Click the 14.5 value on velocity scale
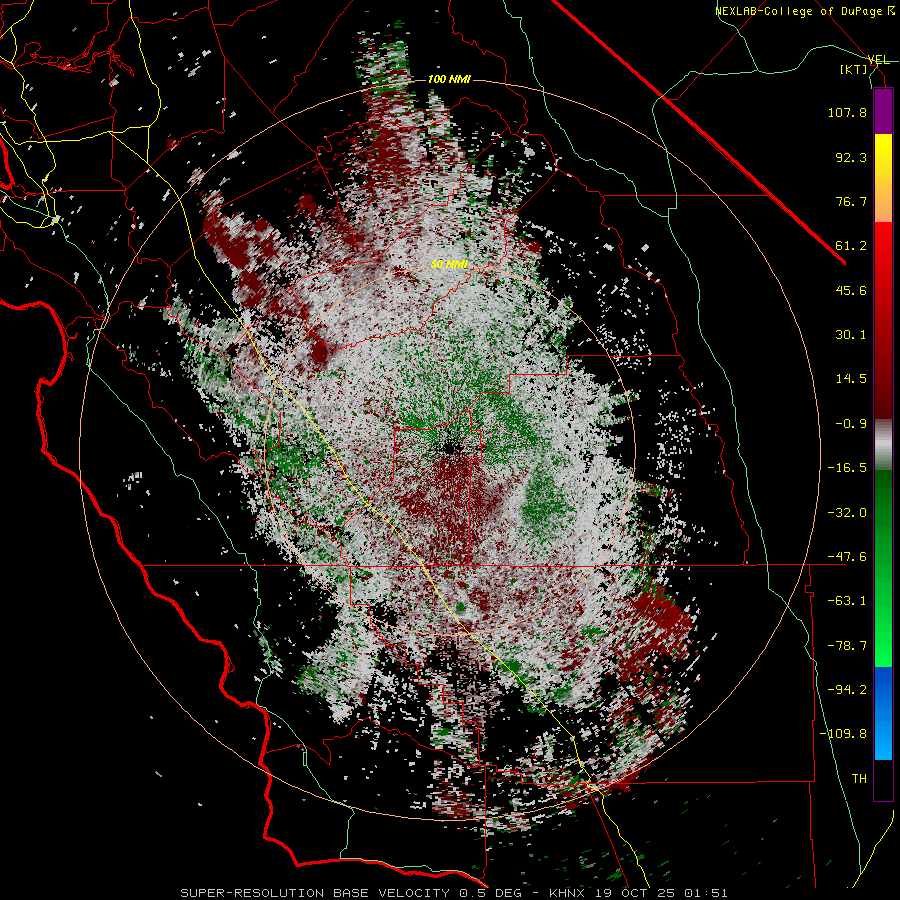This screenshot has height=900, width=900. coord(851,379)
